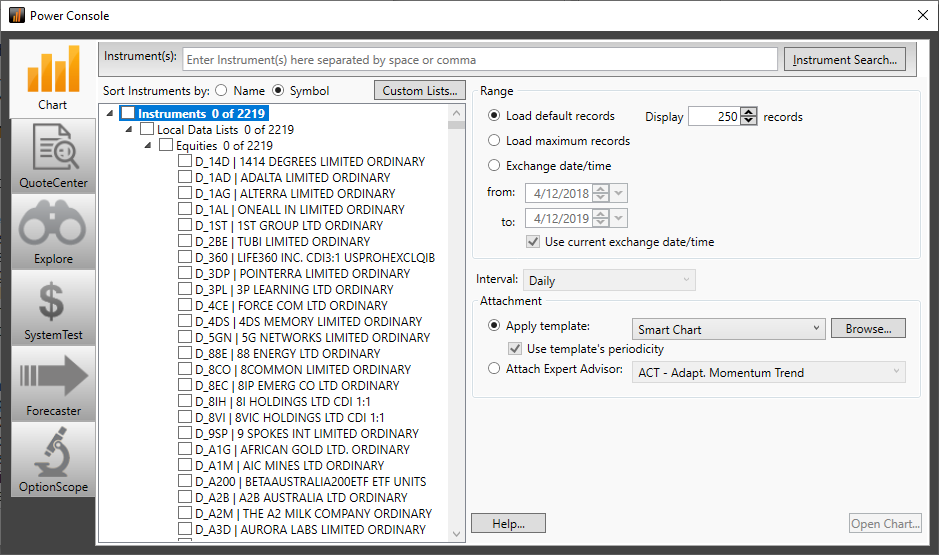939x555 pixels.
Task: Select D_1AL ONEALL IN LIMITED ORDINARY row
Action: (300, 210)
